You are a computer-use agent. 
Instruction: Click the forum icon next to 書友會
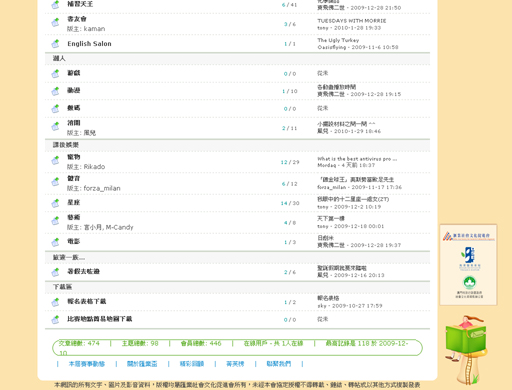coord(55,22)
